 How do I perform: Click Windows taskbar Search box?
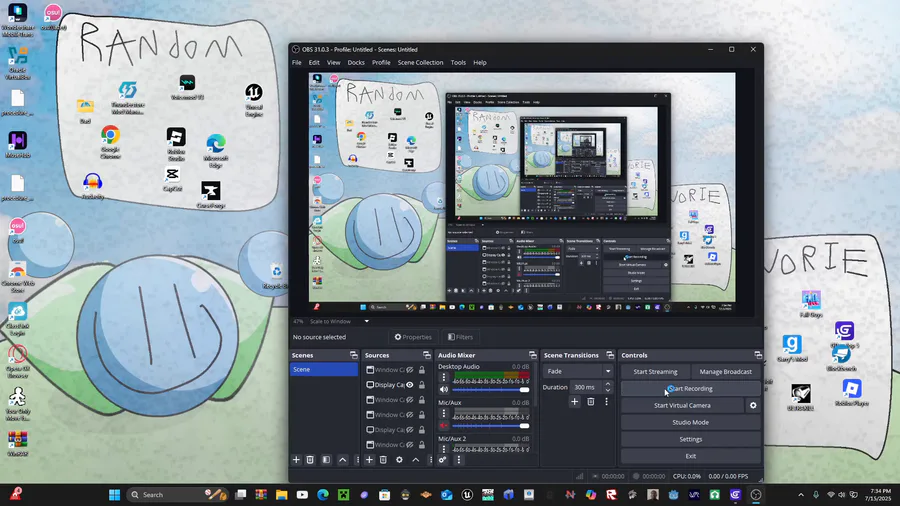click(x=177, y=495)
